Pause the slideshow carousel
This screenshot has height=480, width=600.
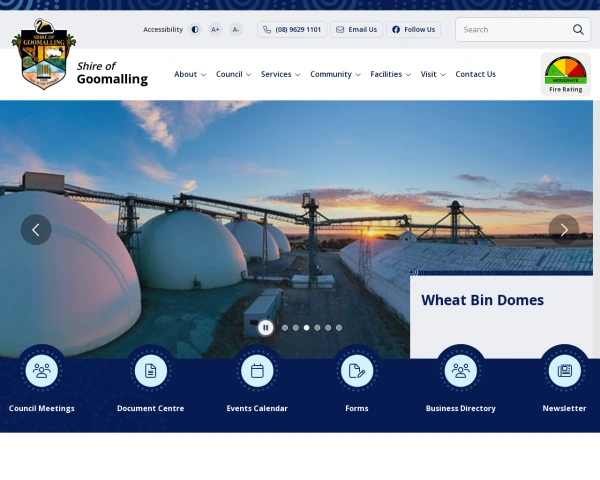coord(266,328)
